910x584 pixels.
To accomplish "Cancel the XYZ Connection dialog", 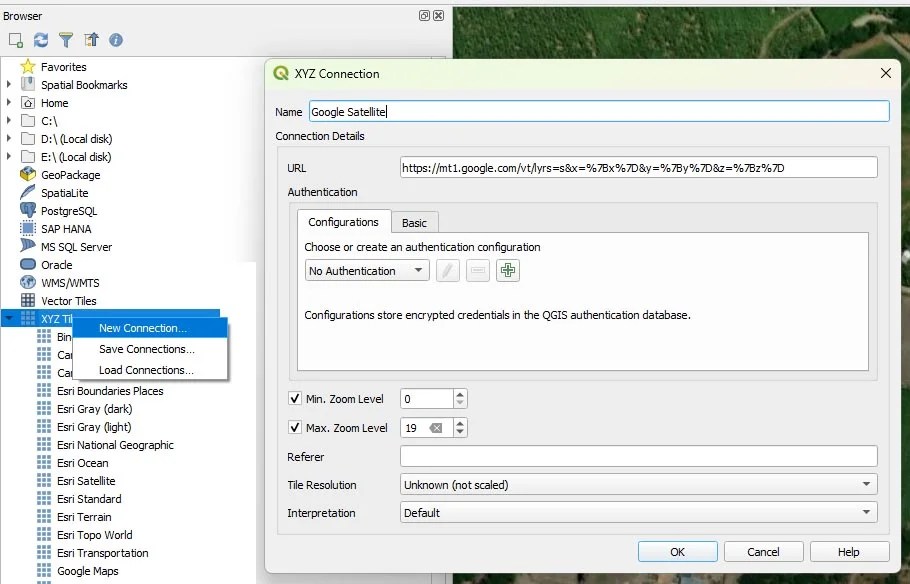I will pyautogui.click(x=763, y=552).
